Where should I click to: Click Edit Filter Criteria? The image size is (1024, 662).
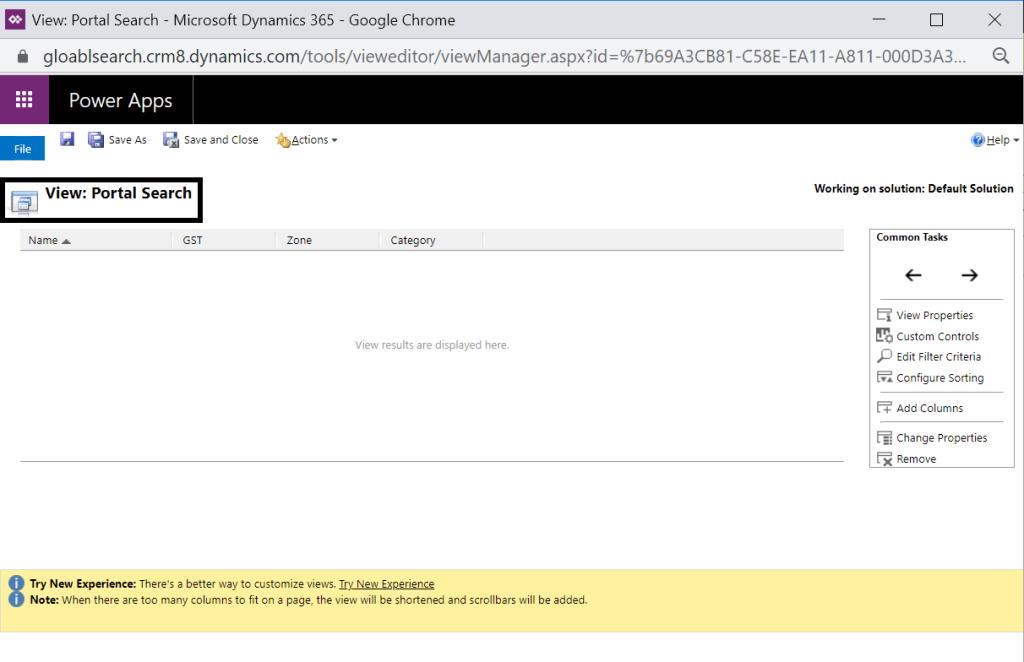(x=938, y=357)
